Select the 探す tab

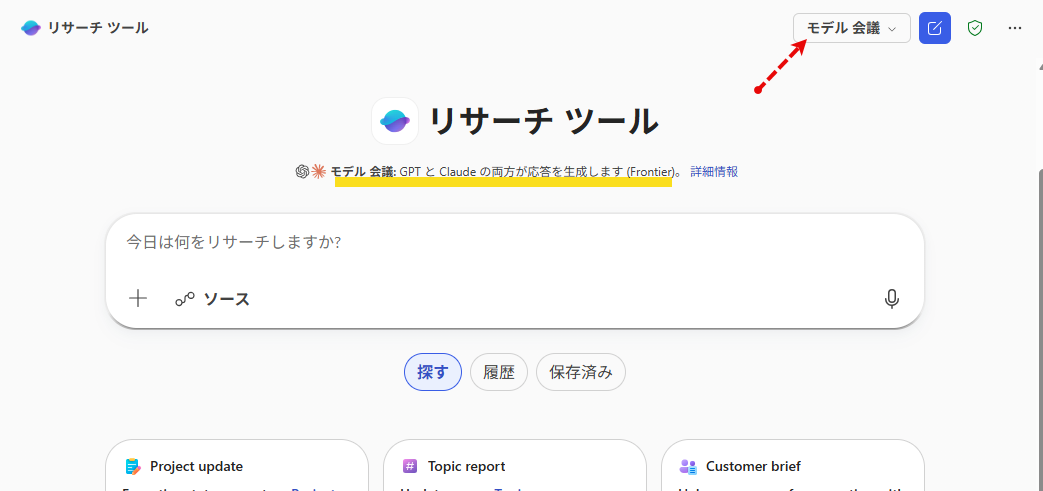(432, 372)
